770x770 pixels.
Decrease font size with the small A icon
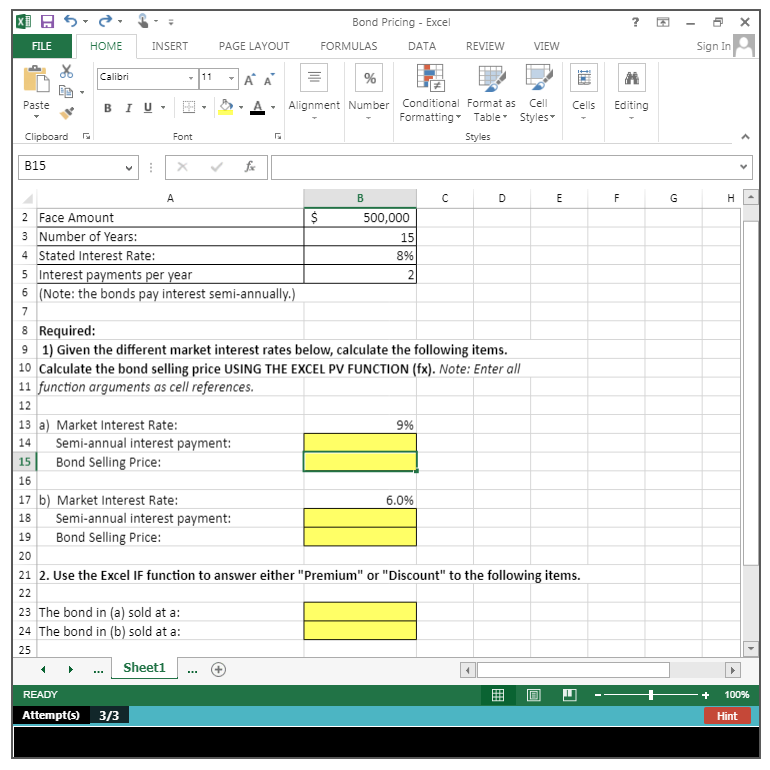269,80
